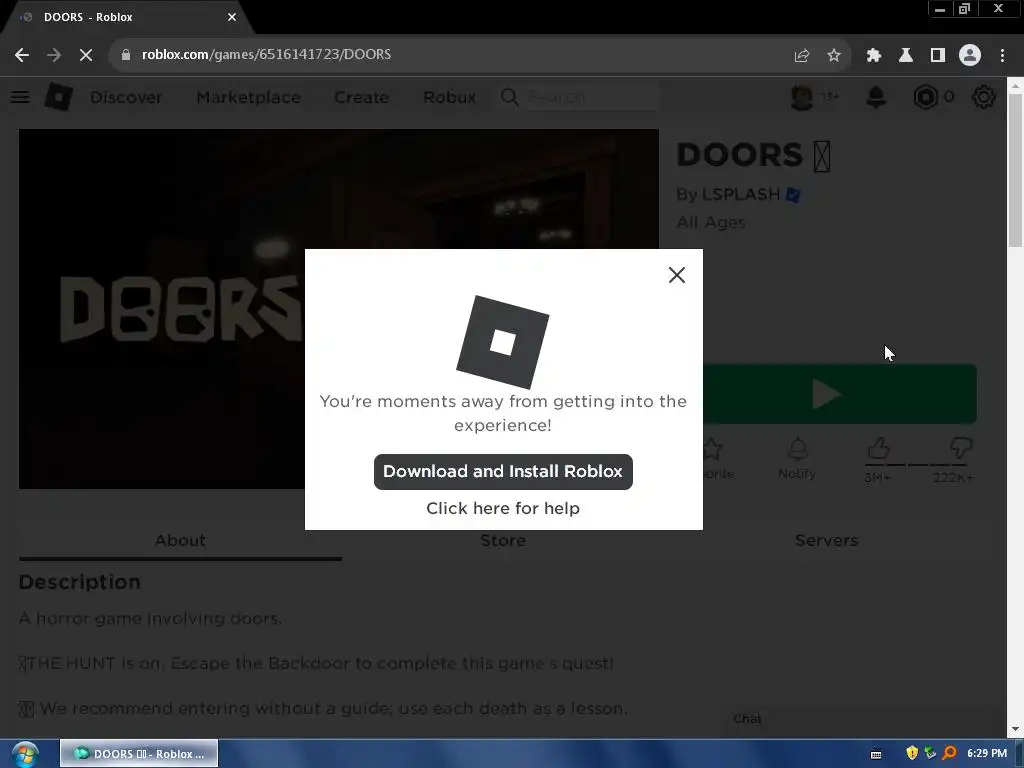Image resolution: width=1024 pixels, height=768 pixels.
Task: Click the Roblox search magnifier icon
Action: [x=509, y=97]
